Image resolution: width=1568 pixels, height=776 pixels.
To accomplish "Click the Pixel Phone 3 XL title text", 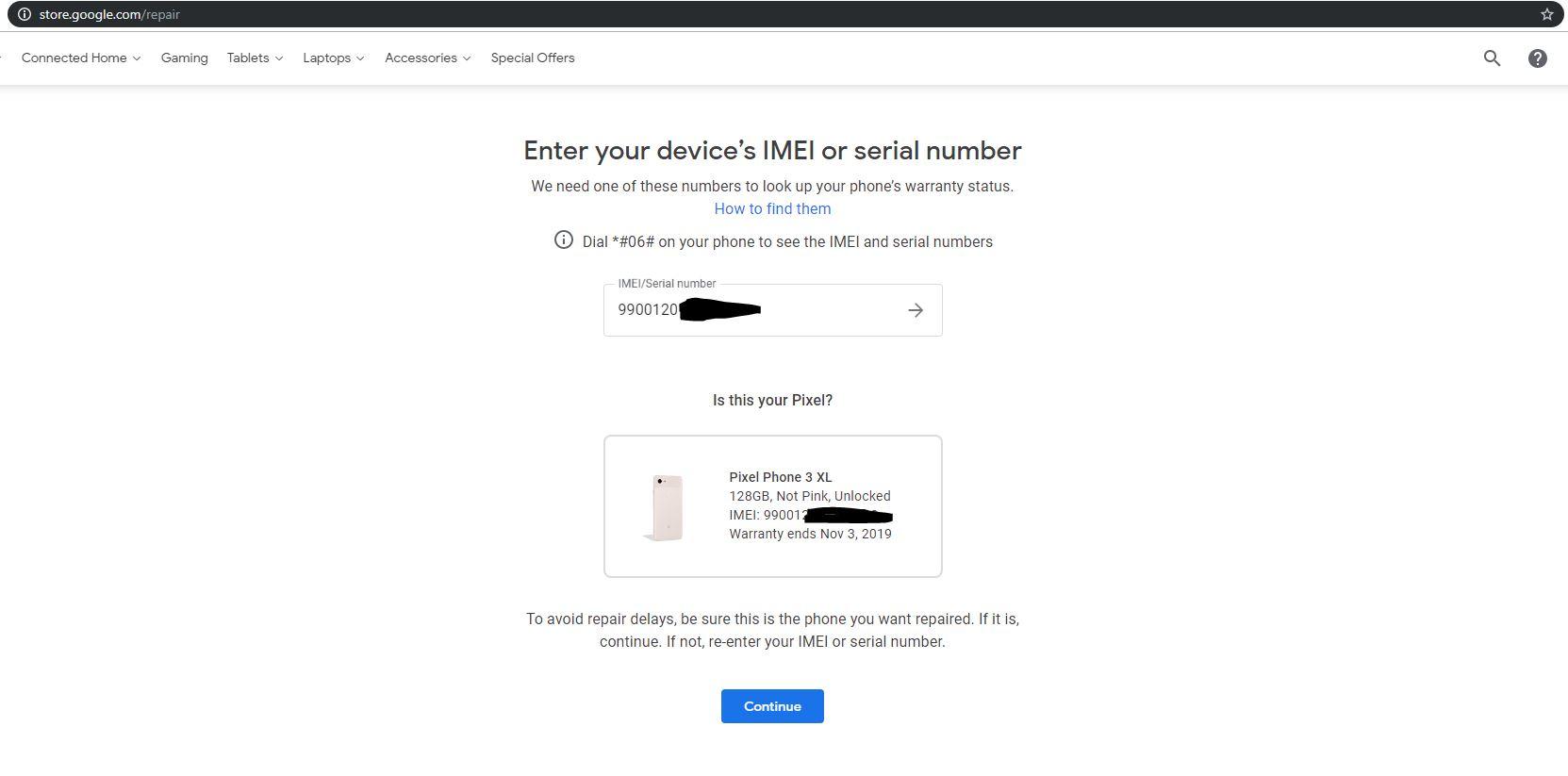I will (781, 477).
